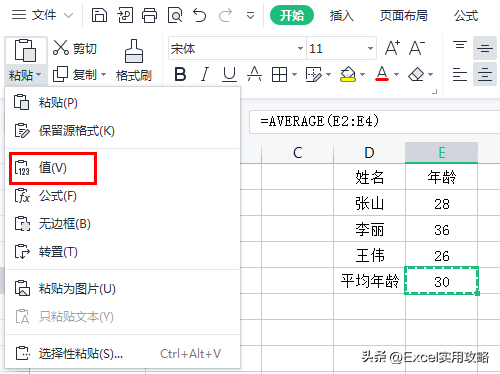Viewport: 500px width, 374px height.
Task: Click cell containing 李丽
Action: (x=369, y=229)
